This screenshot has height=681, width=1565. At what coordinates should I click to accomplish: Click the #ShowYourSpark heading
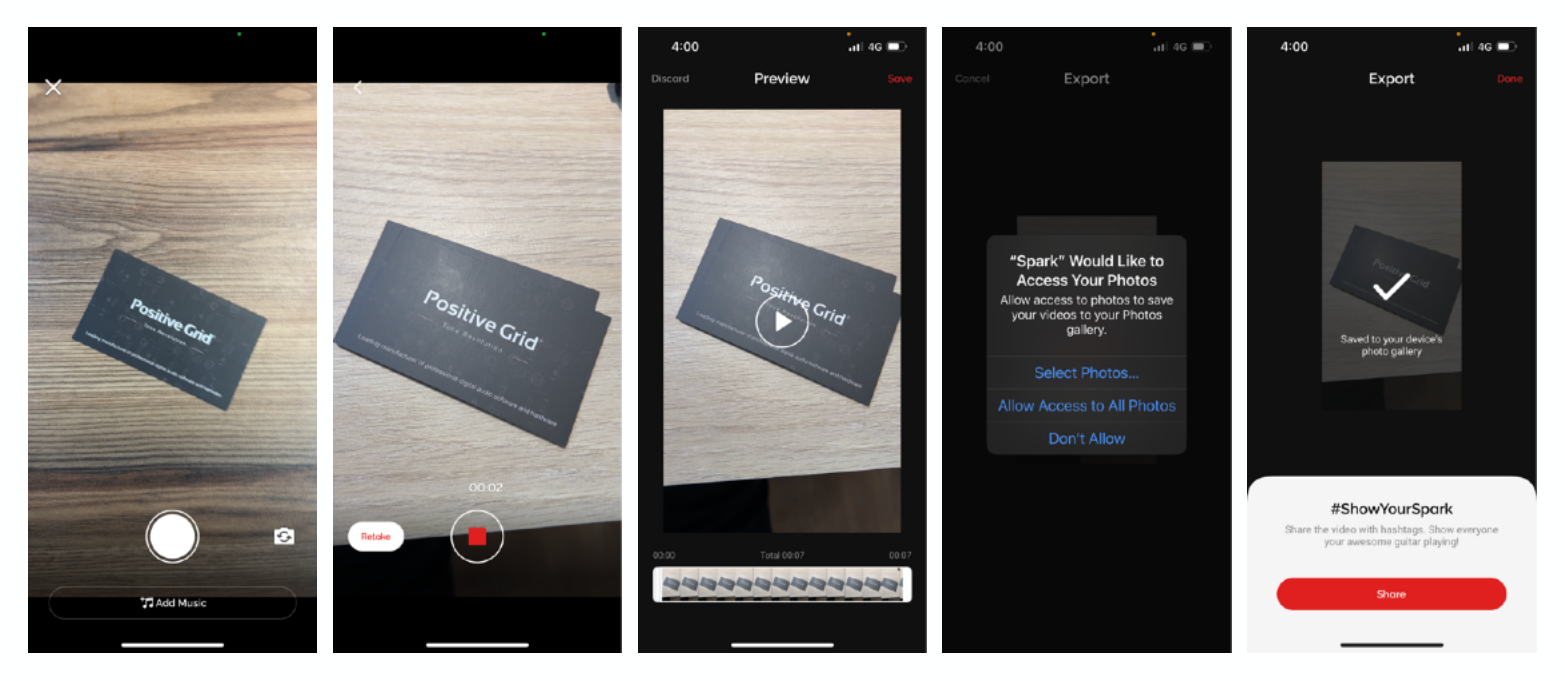click(x=1391, y=509)
